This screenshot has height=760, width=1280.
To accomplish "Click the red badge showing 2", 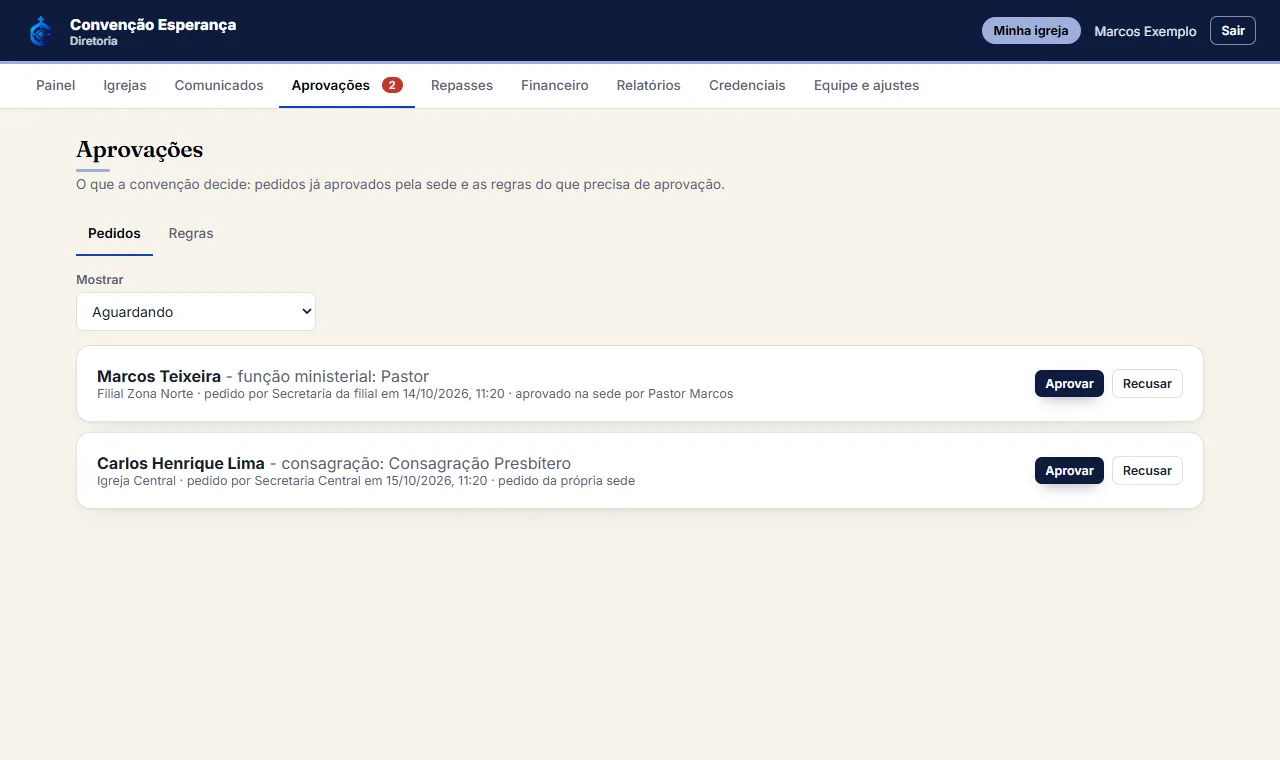I will (392, 85).
